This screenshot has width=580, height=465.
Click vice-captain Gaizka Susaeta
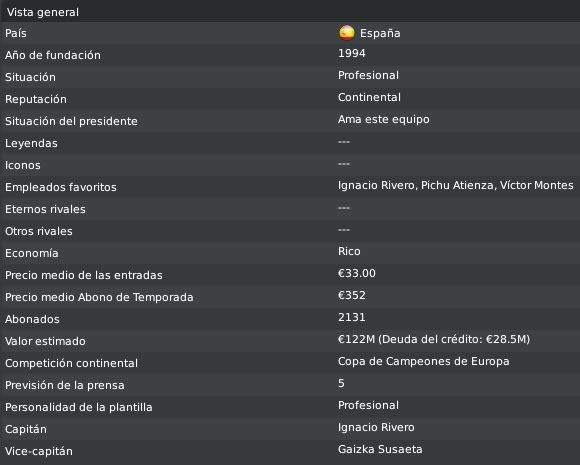(380, 449)
